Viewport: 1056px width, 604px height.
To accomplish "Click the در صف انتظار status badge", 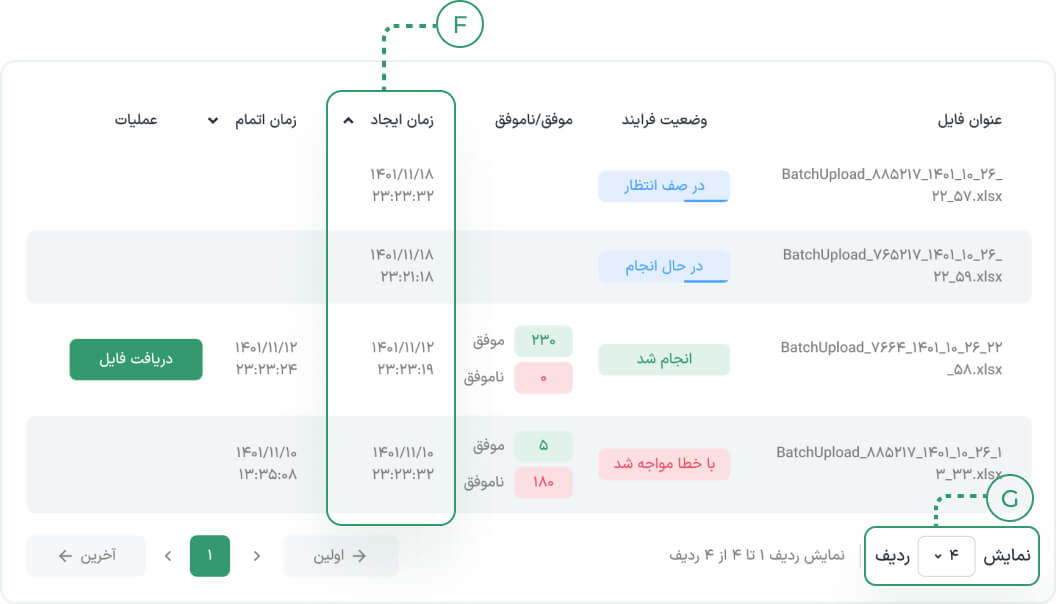I will [x=664, y=186].
